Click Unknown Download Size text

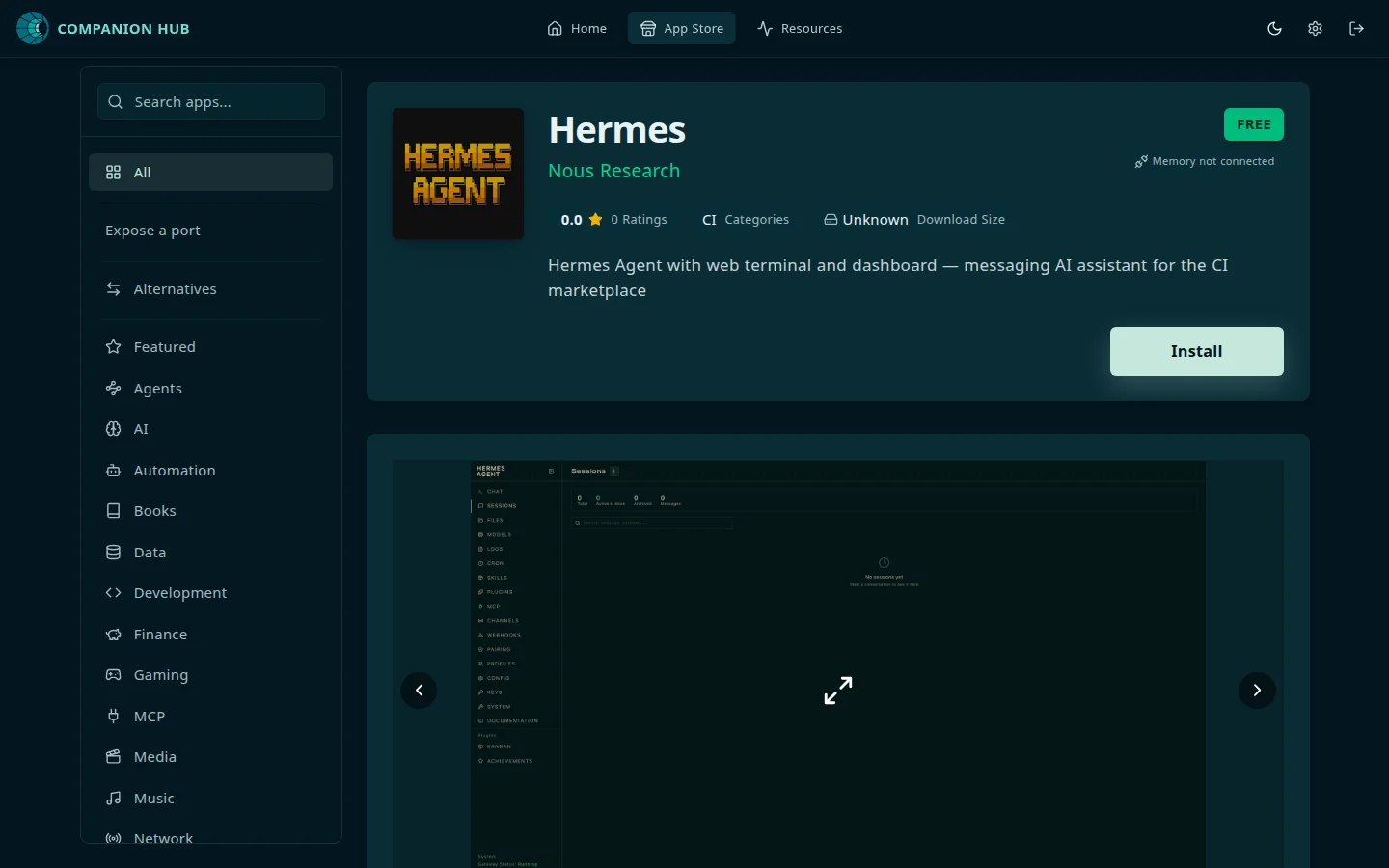[914, 219]
